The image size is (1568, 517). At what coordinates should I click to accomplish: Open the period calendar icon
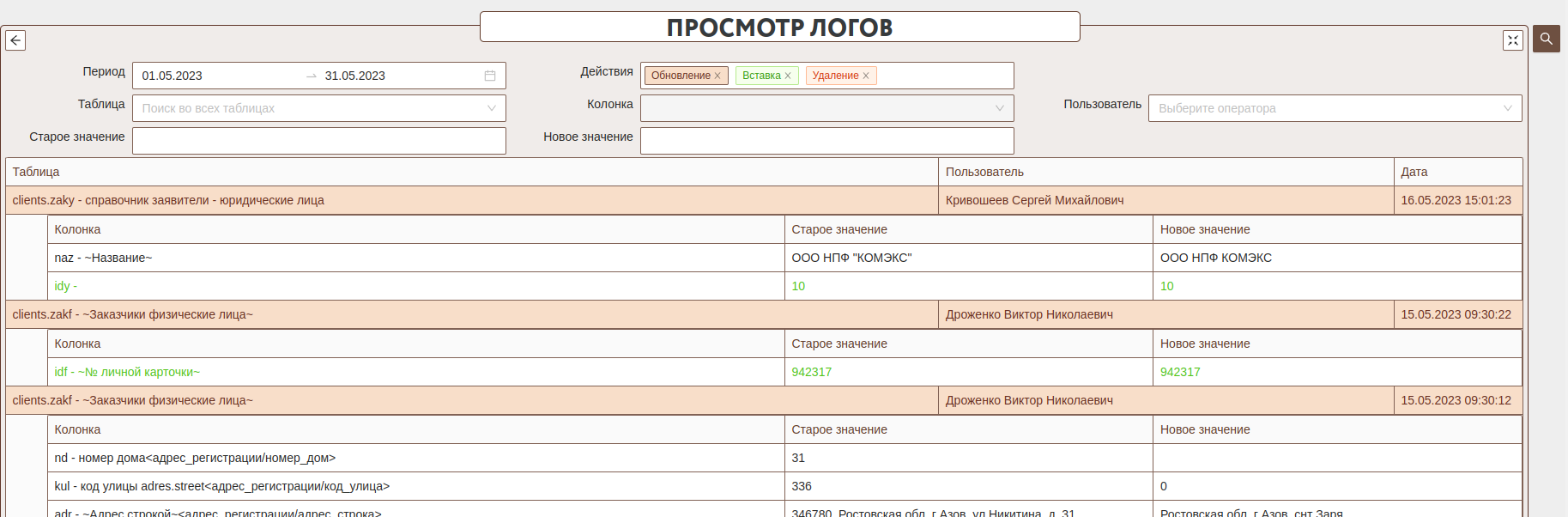click(x=490, y=76)
